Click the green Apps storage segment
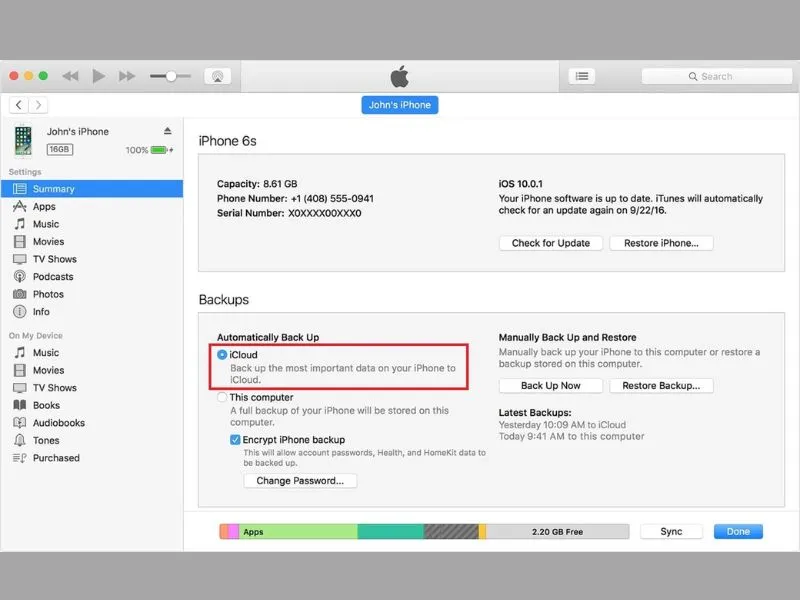This screenshot has width=800, height=600. (298, 532)
